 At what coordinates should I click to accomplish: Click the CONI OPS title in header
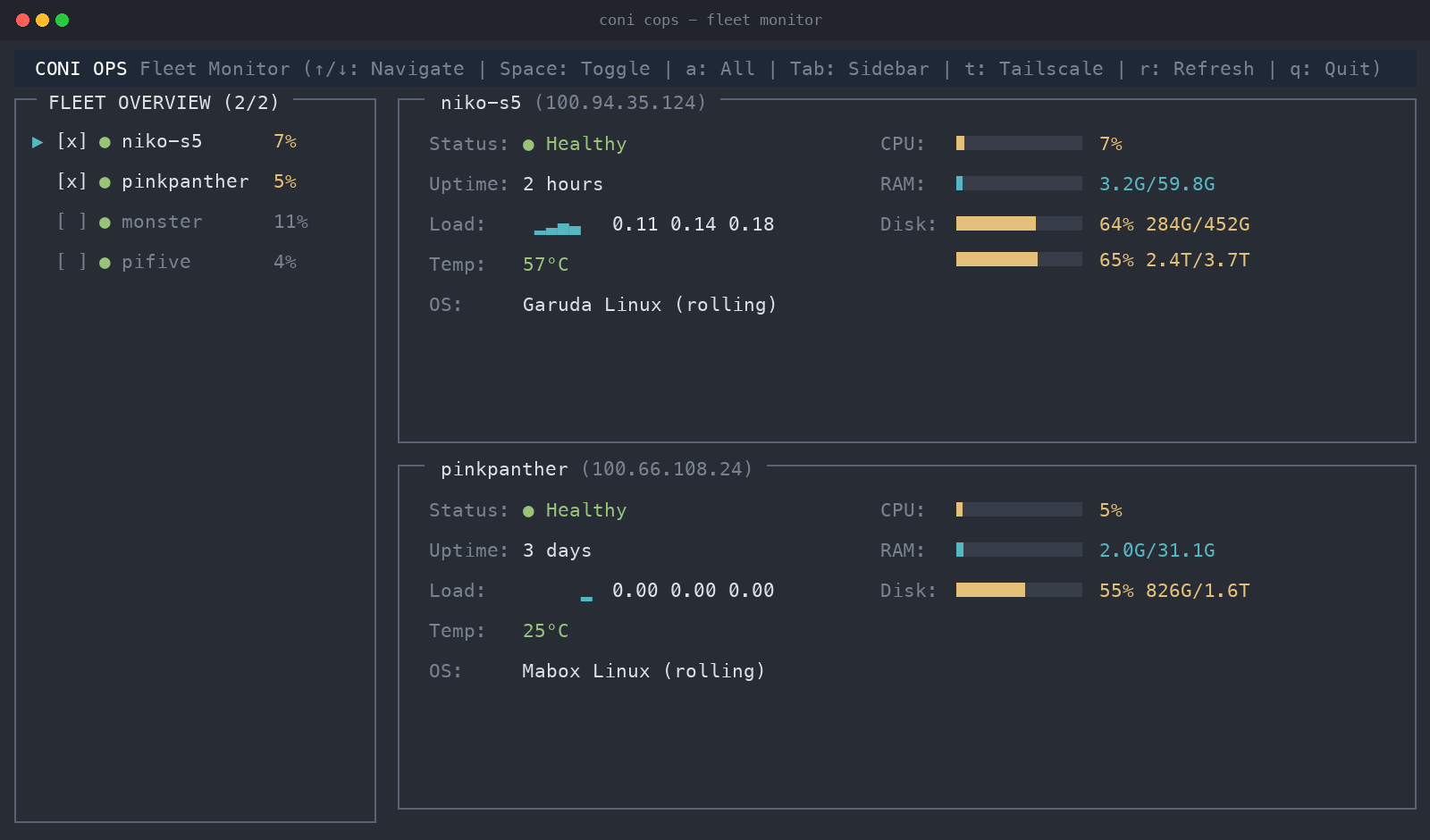(x=81, y=69)
